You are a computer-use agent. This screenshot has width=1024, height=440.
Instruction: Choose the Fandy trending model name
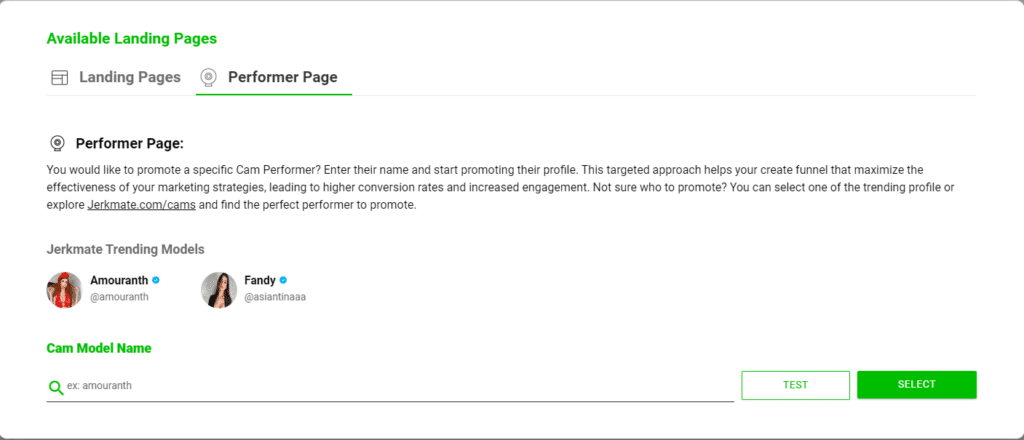[259, 281]
